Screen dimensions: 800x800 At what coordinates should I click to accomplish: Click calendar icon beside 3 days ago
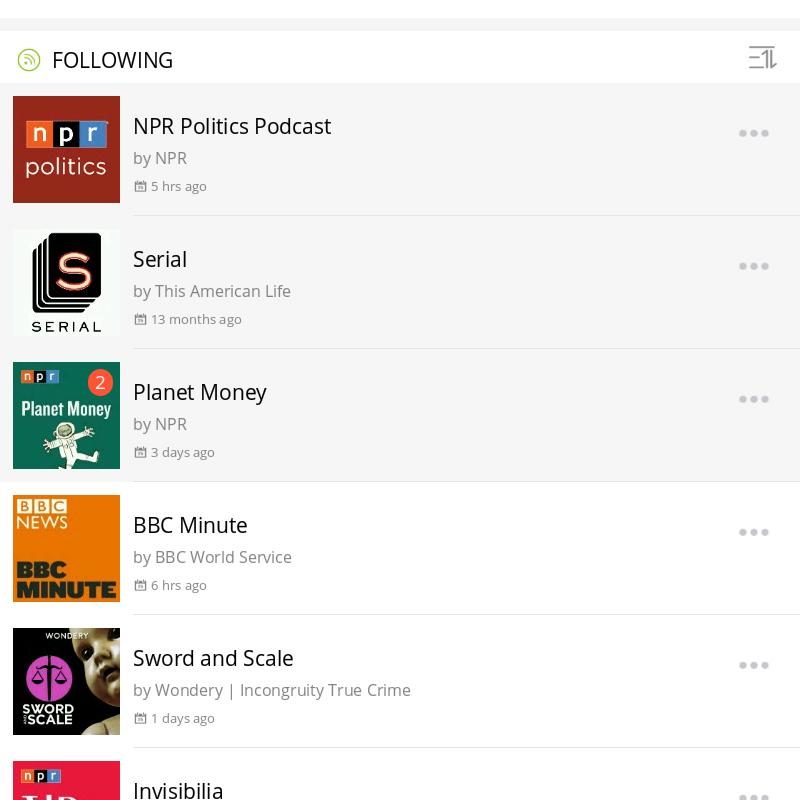click(140, 452)
